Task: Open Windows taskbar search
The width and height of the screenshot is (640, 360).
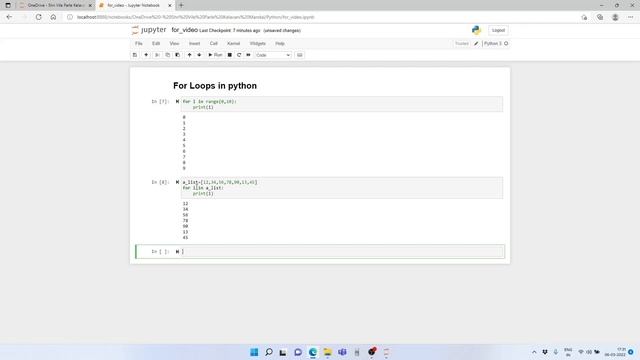Action: point(269,352)
